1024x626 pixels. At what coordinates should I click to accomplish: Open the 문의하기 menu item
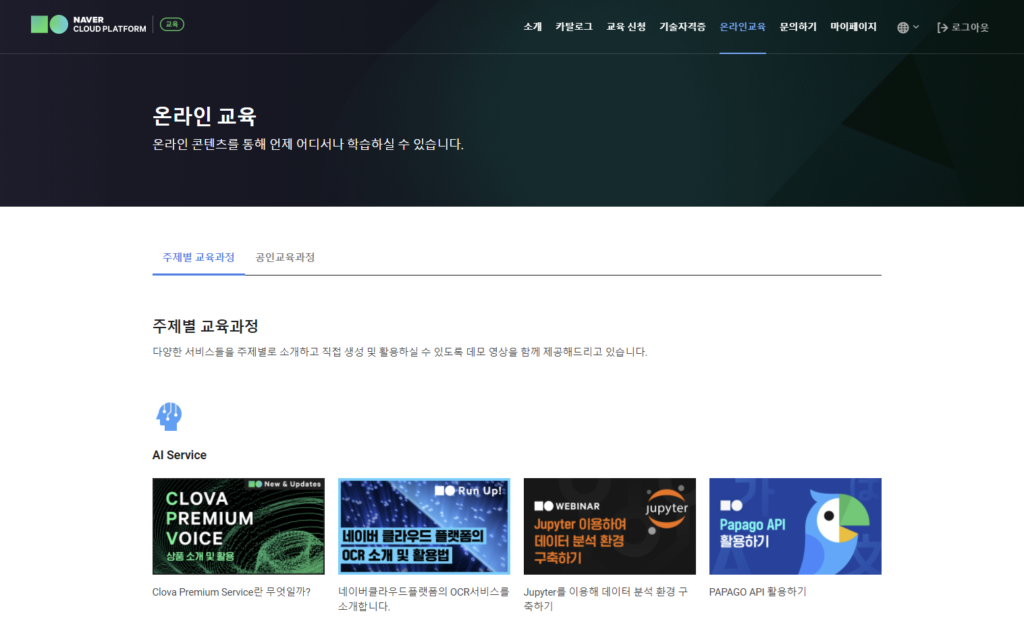pyautogui.click(x=798, y=27)
